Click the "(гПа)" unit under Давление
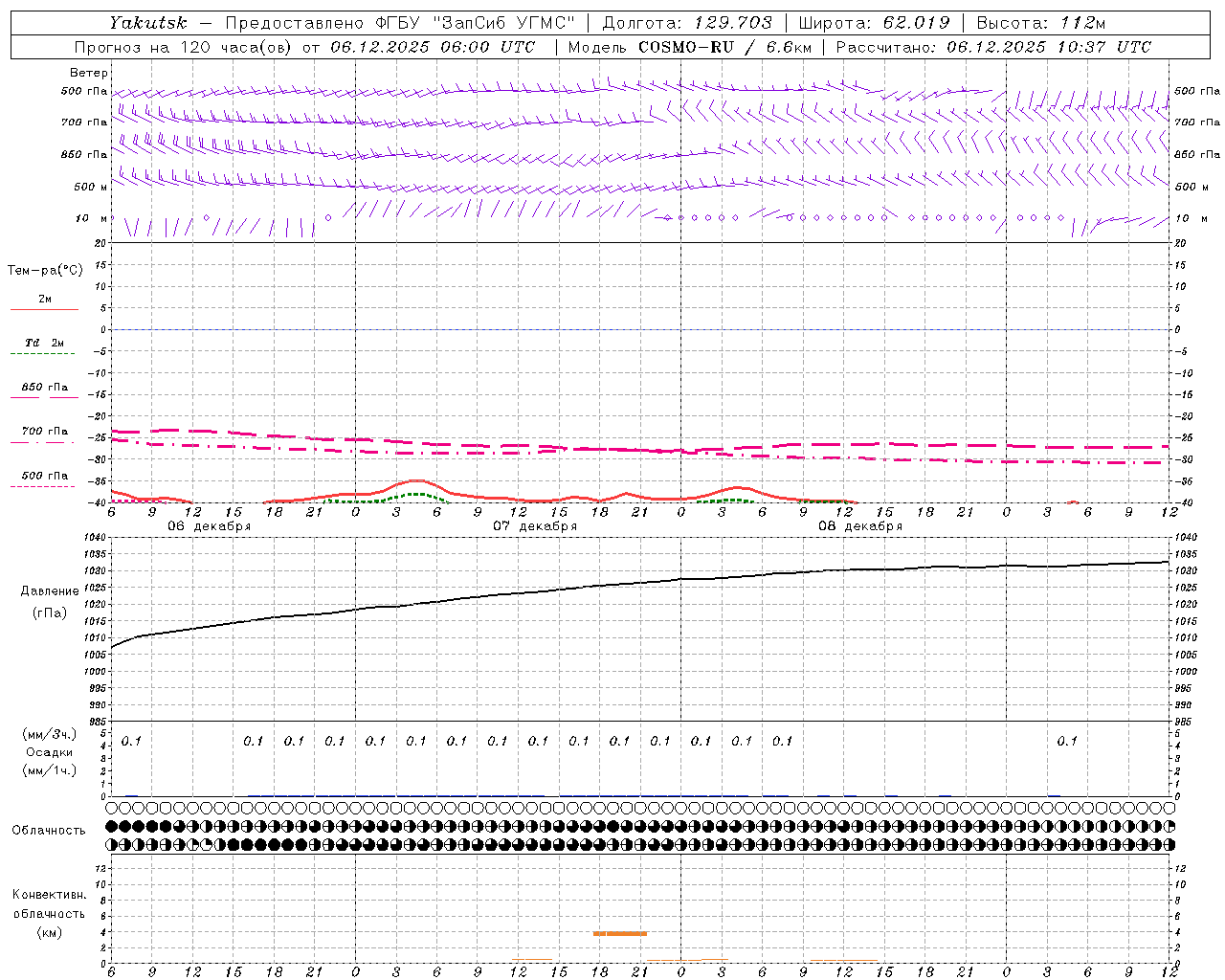Viewport: 1225px width, 980px height. pos(50,613)
